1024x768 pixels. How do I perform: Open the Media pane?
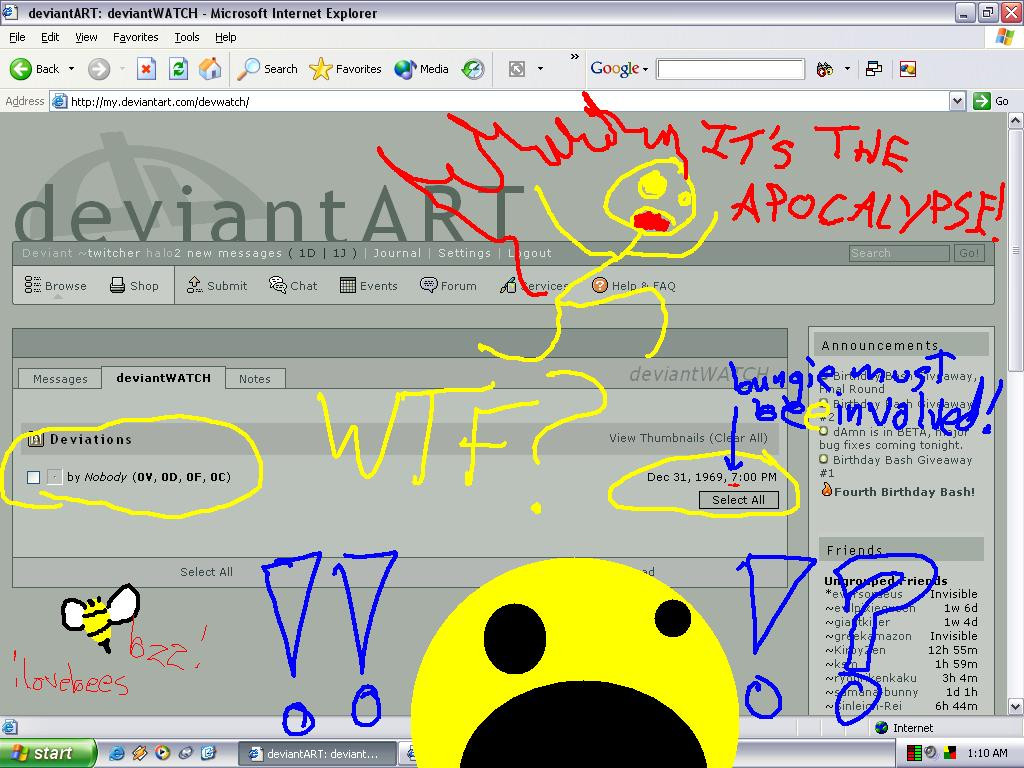coord(421,69)
